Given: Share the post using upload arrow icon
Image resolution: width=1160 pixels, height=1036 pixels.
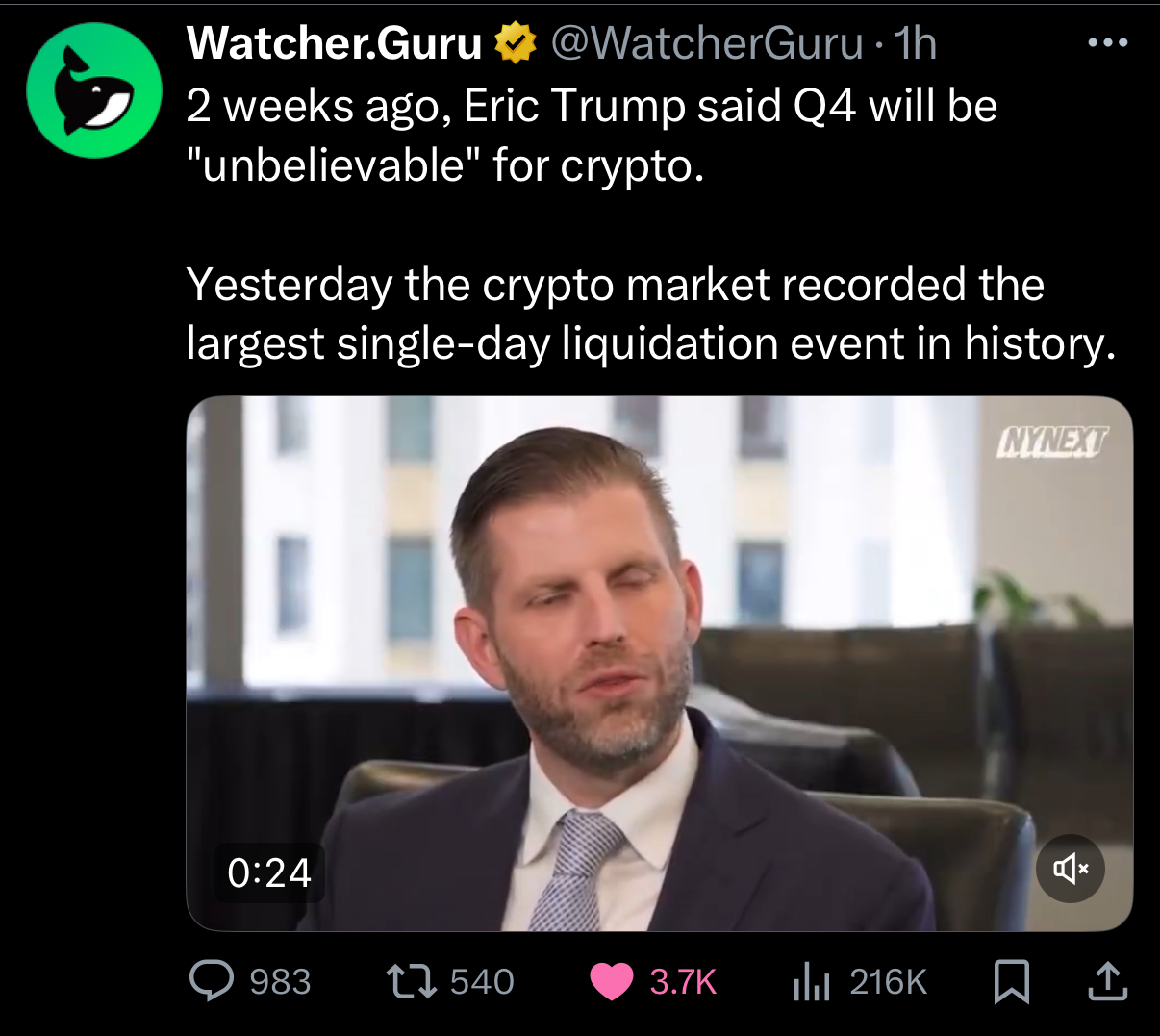Looking at the screenshot, I should click(1107, 981).
